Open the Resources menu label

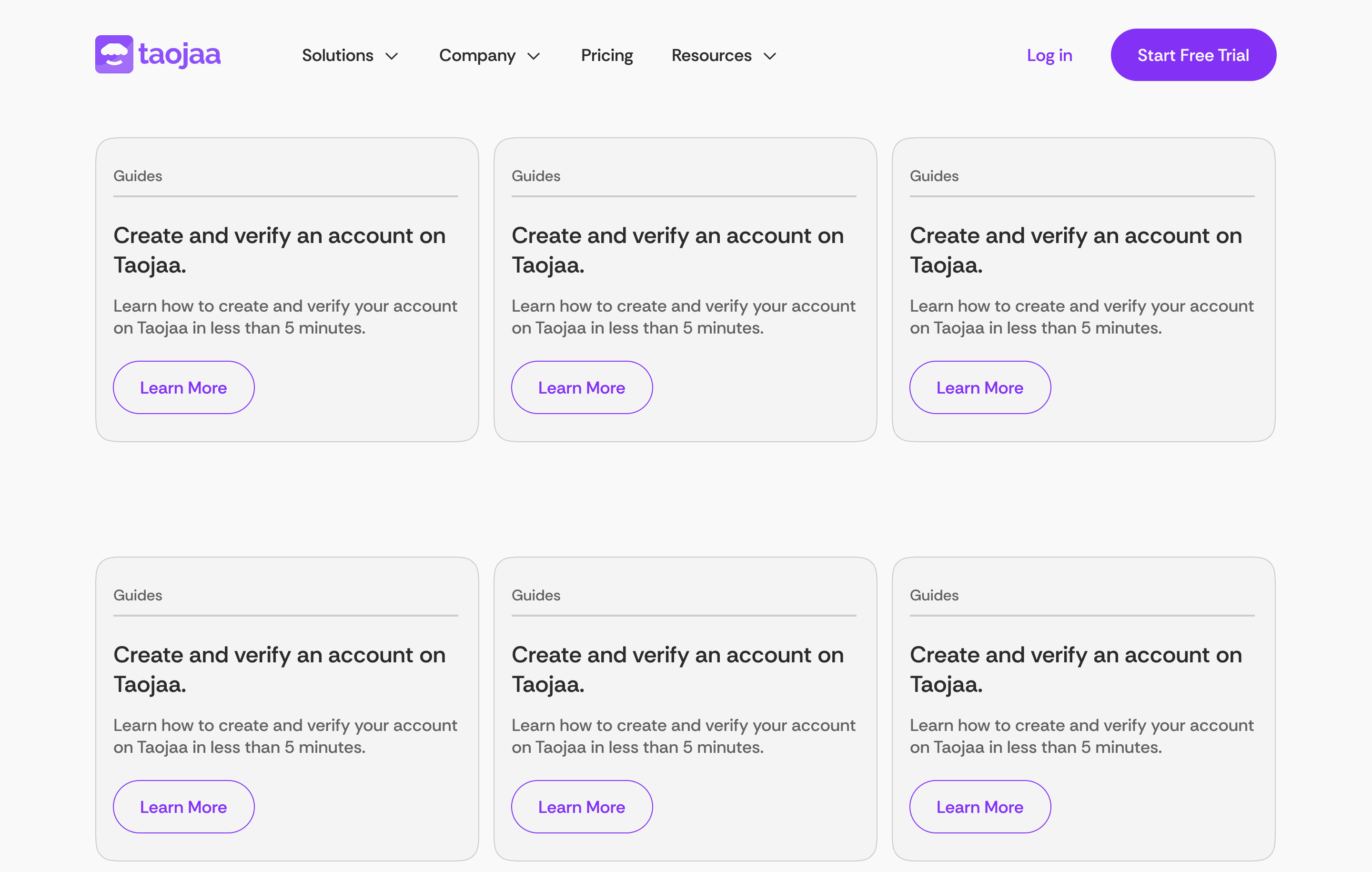click(711, 55)
